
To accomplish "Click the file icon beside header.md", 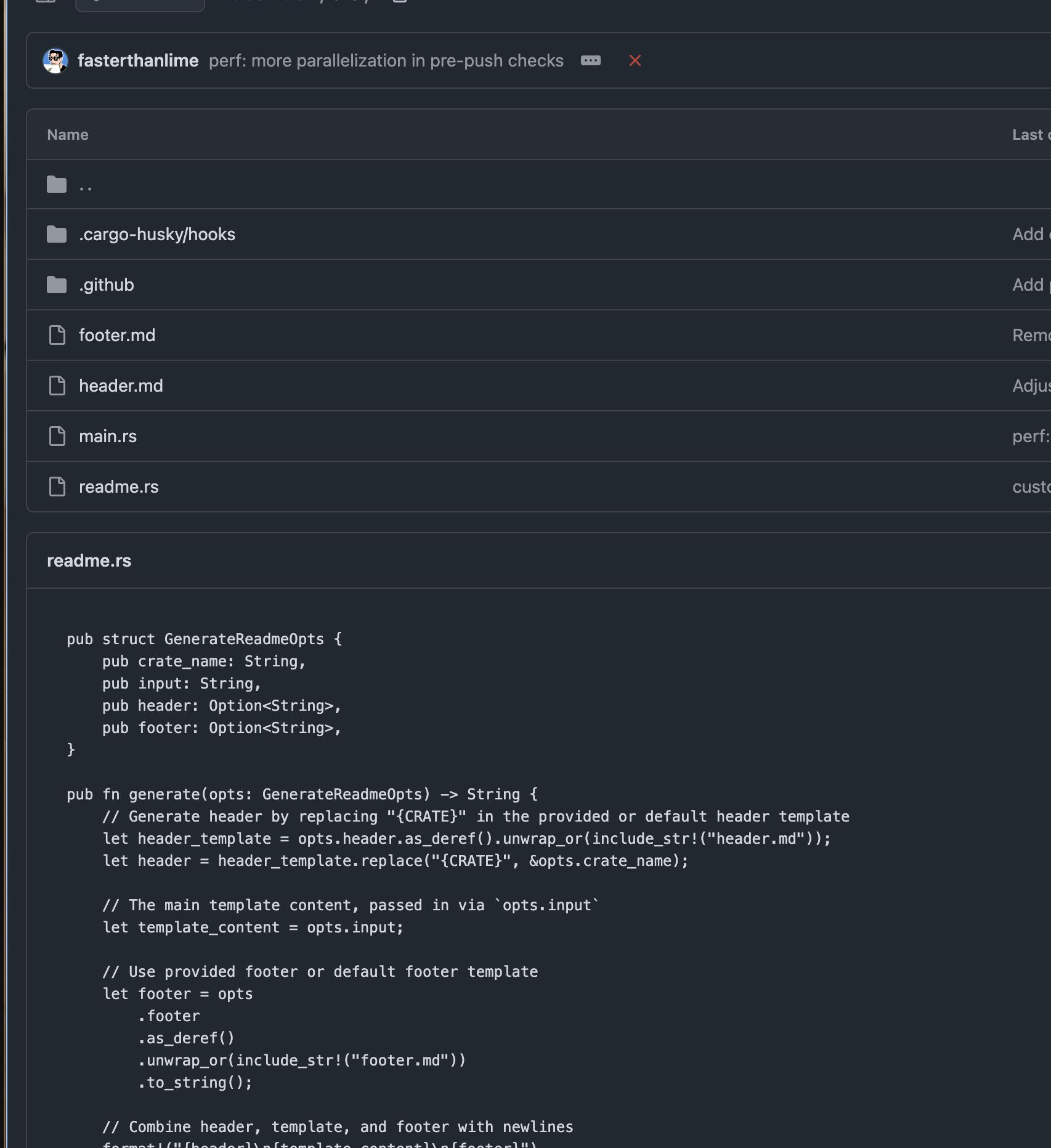I will click(x=57, y=386).
